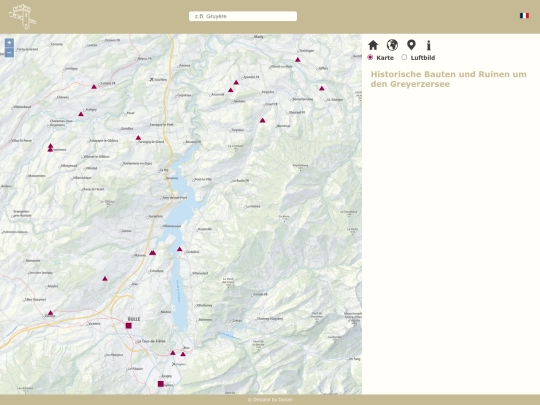
Task: Click the 'La Tour-de-Trême' map label
Action: [151, 341]
